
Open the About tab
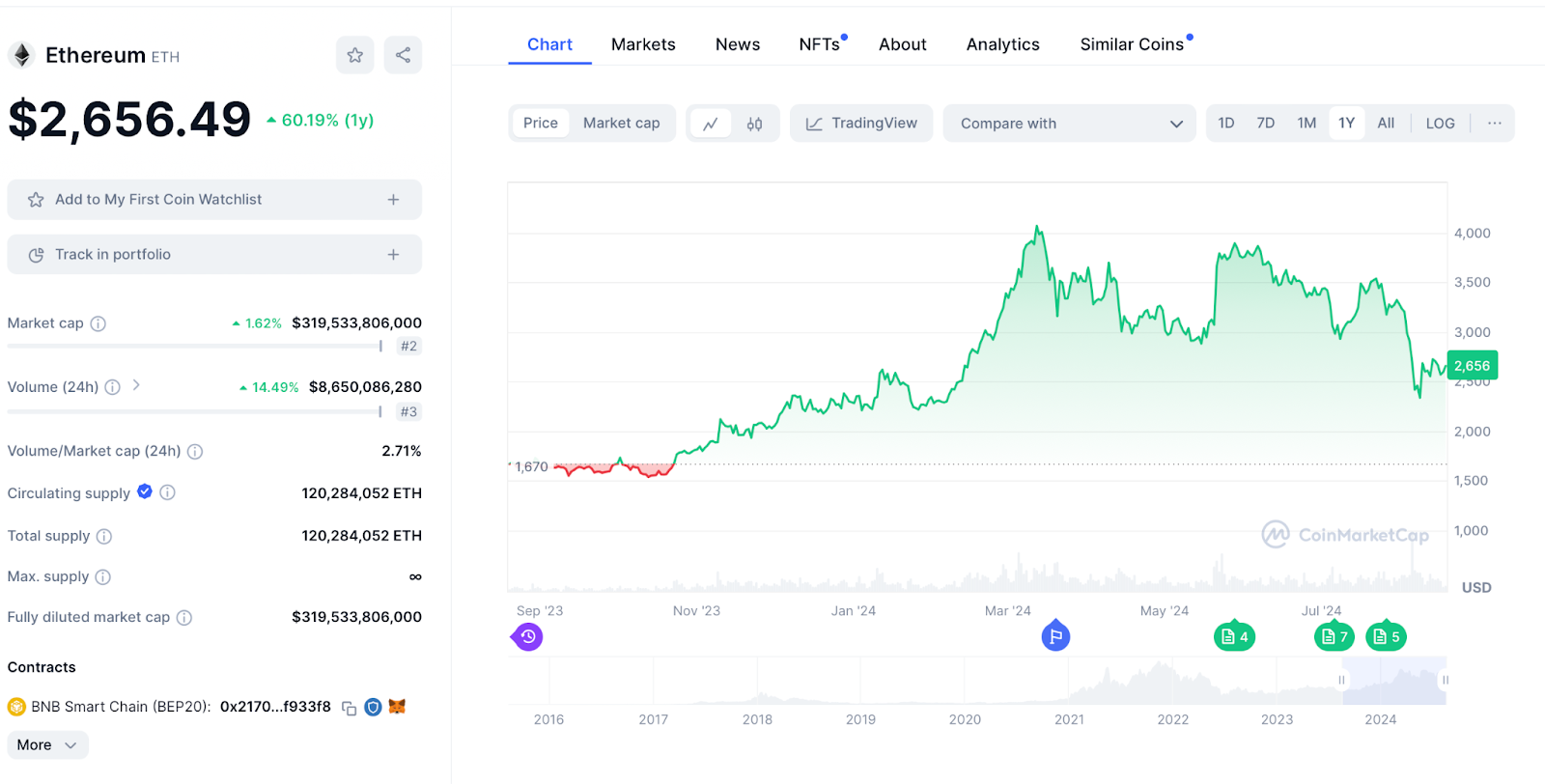click(903, 44)
